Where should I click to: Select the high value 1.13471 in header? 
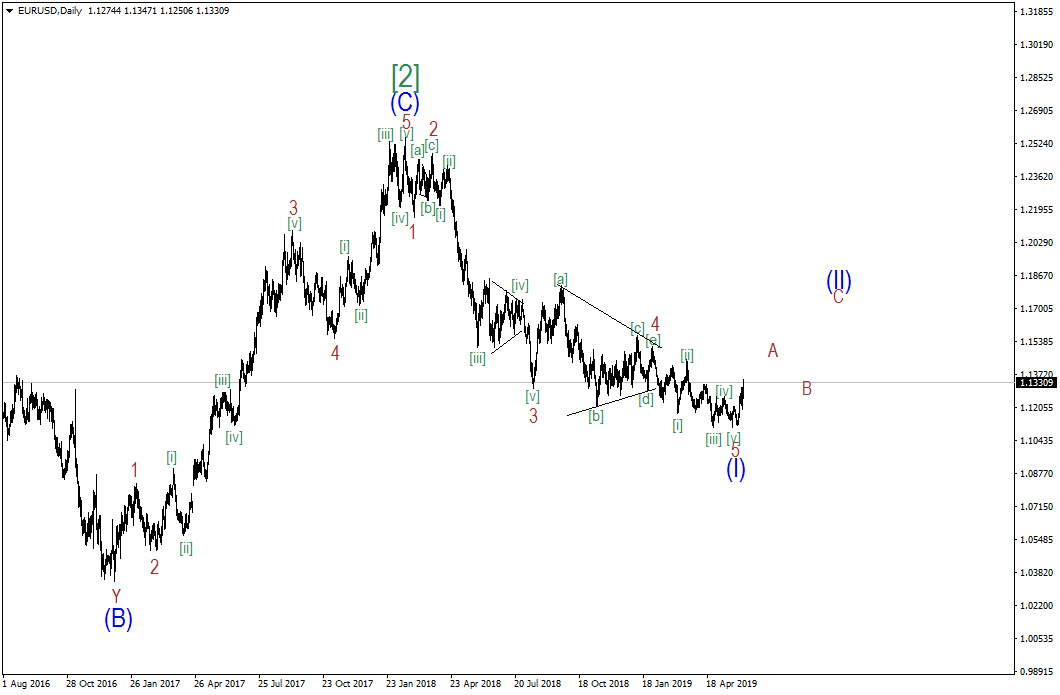(x=140, y=11)
